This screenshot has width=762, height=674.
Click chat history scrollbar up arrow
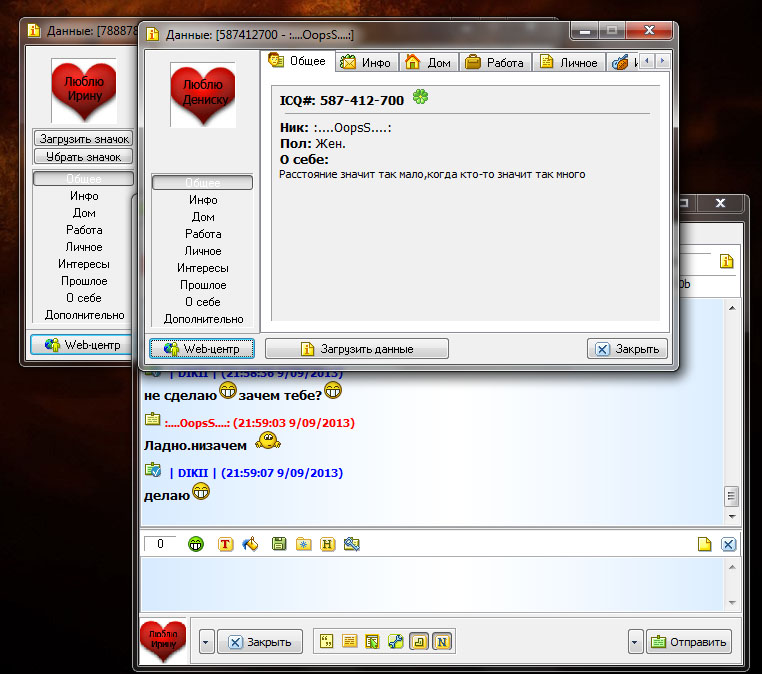(x=732, y=308)
